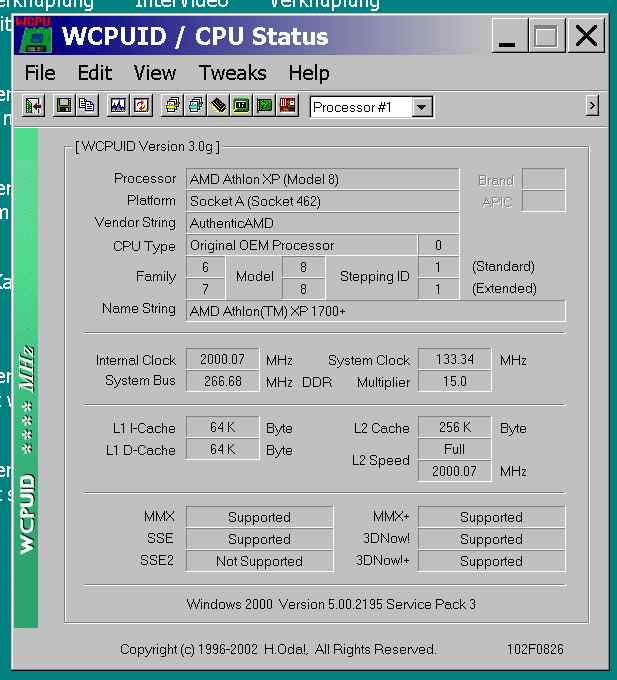Click 3DNow!+ 'Supported' field

(x=491, y=561)
